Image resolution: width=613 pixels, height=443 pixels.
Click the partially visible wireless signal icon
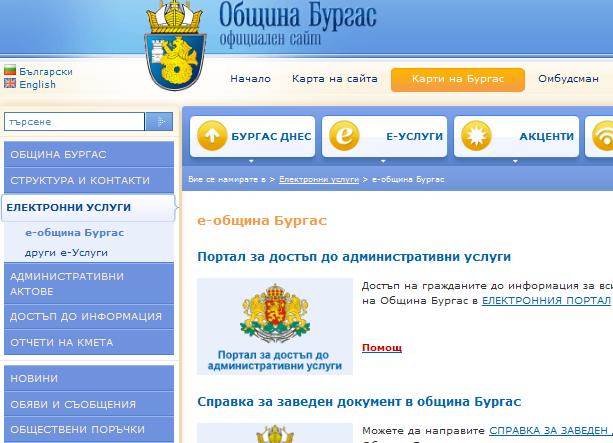coord(603,136)
